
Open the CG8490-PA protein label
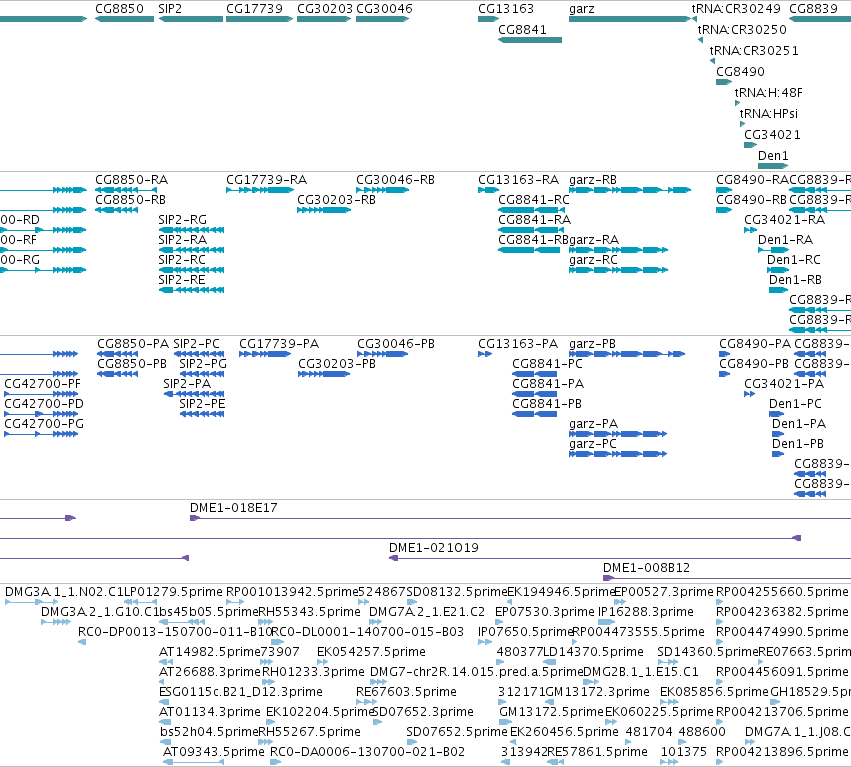755,344
